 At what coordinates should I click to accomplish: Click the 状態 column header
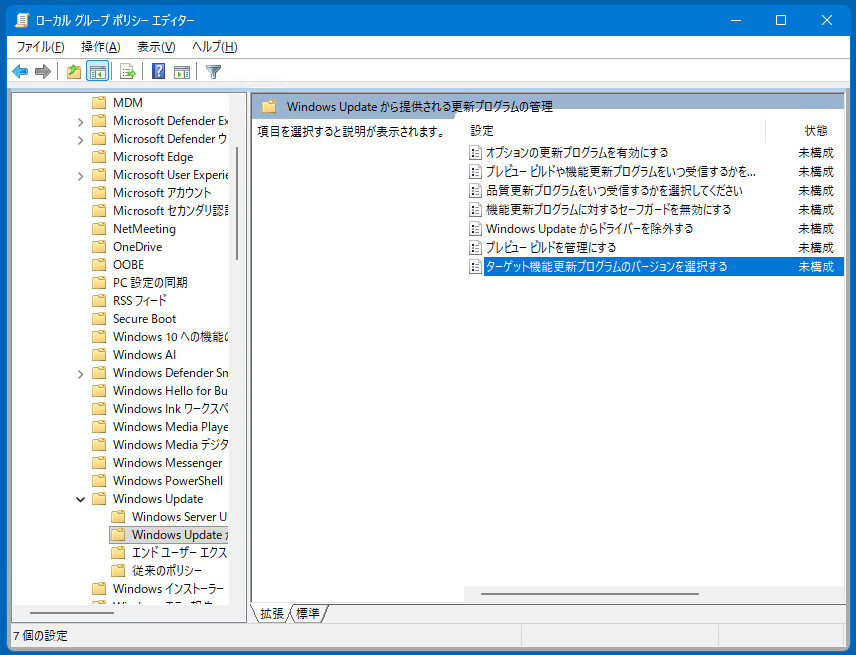[815, 131]
